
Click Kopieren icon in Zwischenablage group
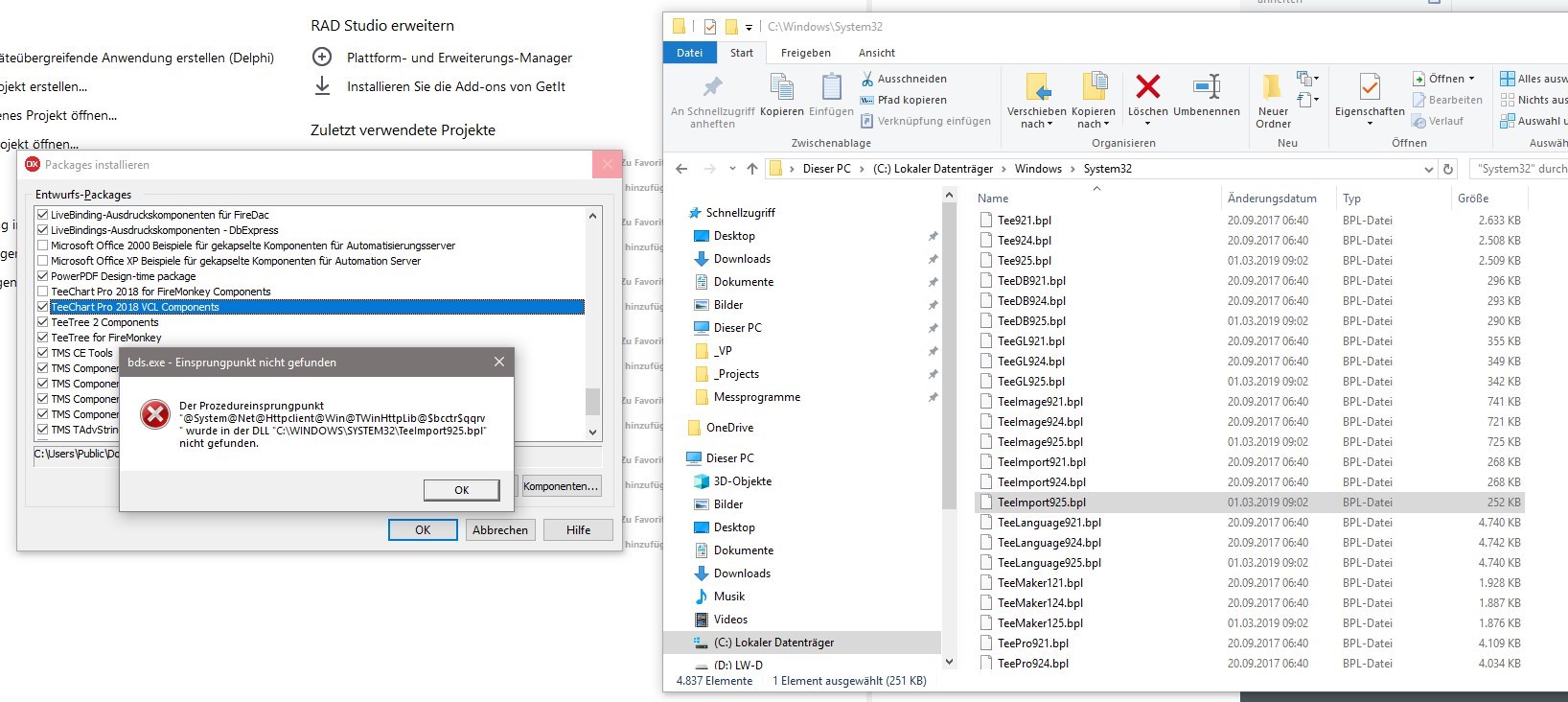point(782,87)
